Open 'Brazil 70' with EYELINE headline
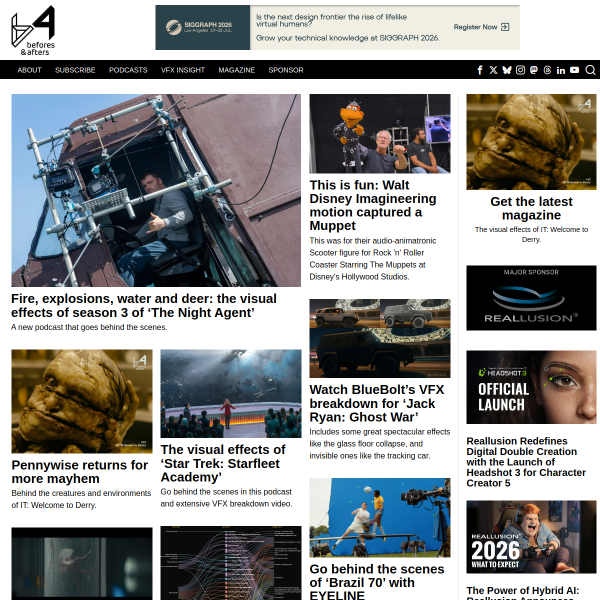This screenshot has height=600, width=600. click(x=377, y=582)
